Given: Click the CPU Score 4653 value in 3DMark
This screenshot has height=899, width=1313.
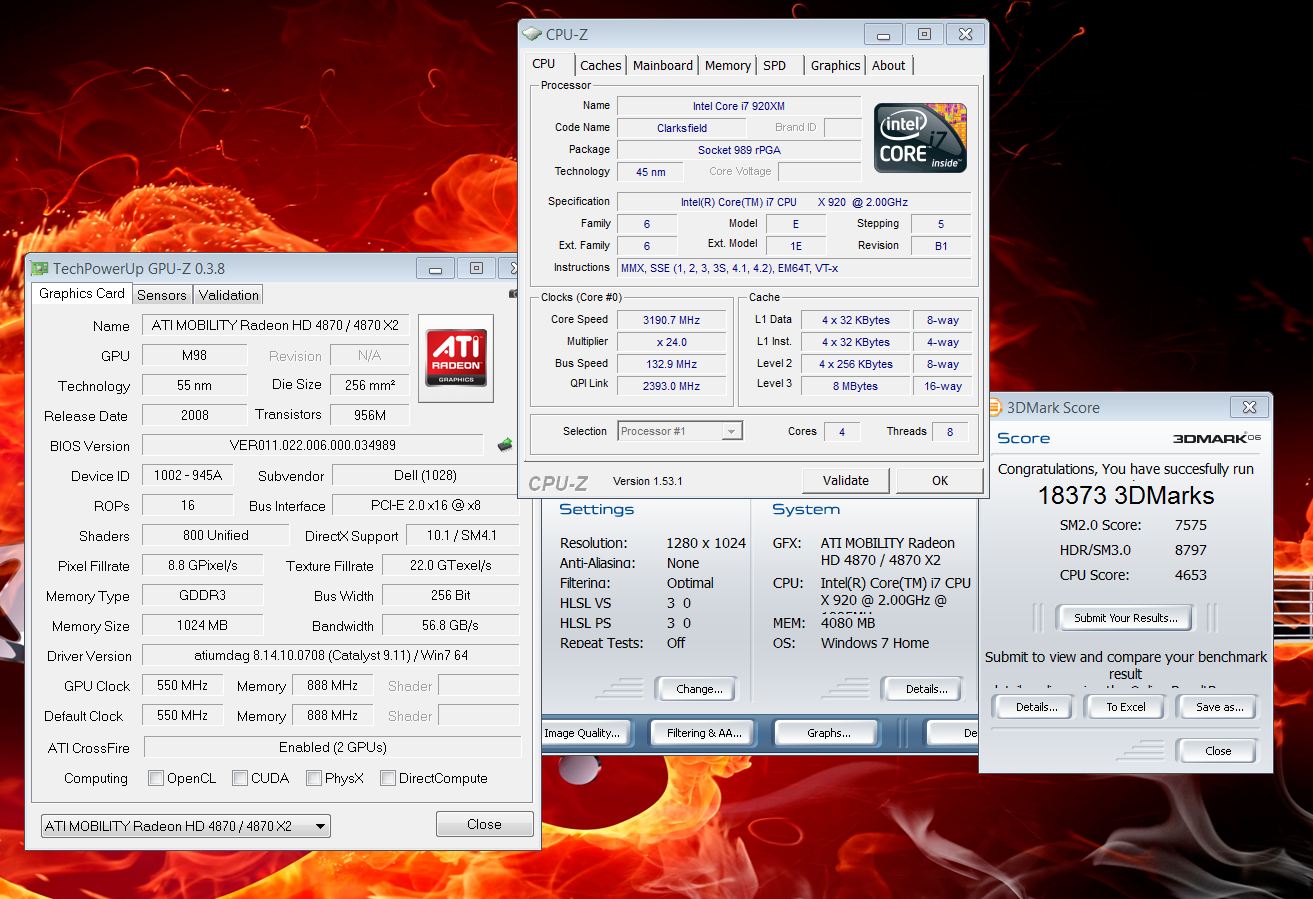Looking at the screenshot, I should (x=1190, y=575).
